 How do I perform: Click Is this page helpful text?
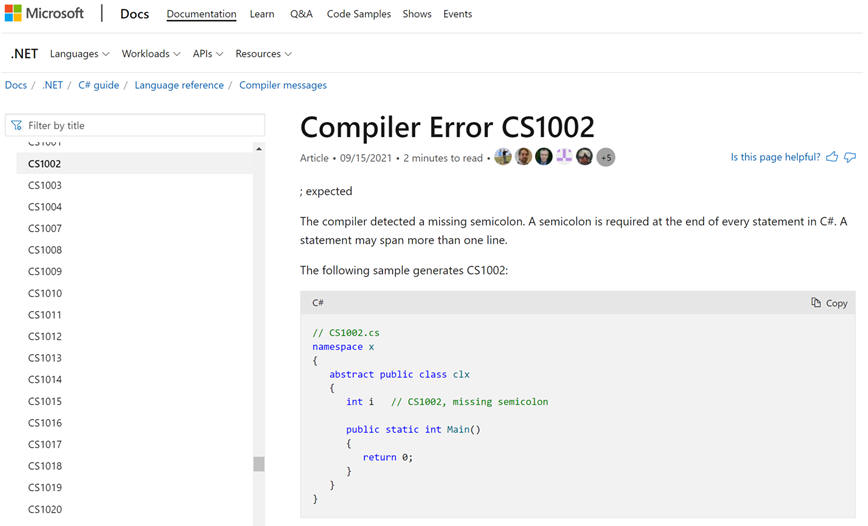click(775, 157)
